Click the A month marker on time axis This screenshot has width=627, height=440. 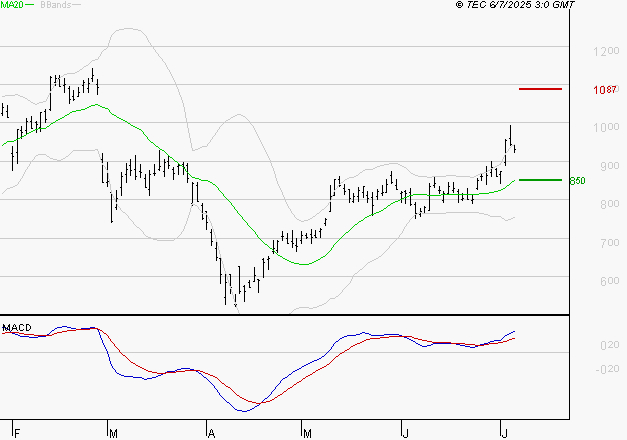coord(212,433)
